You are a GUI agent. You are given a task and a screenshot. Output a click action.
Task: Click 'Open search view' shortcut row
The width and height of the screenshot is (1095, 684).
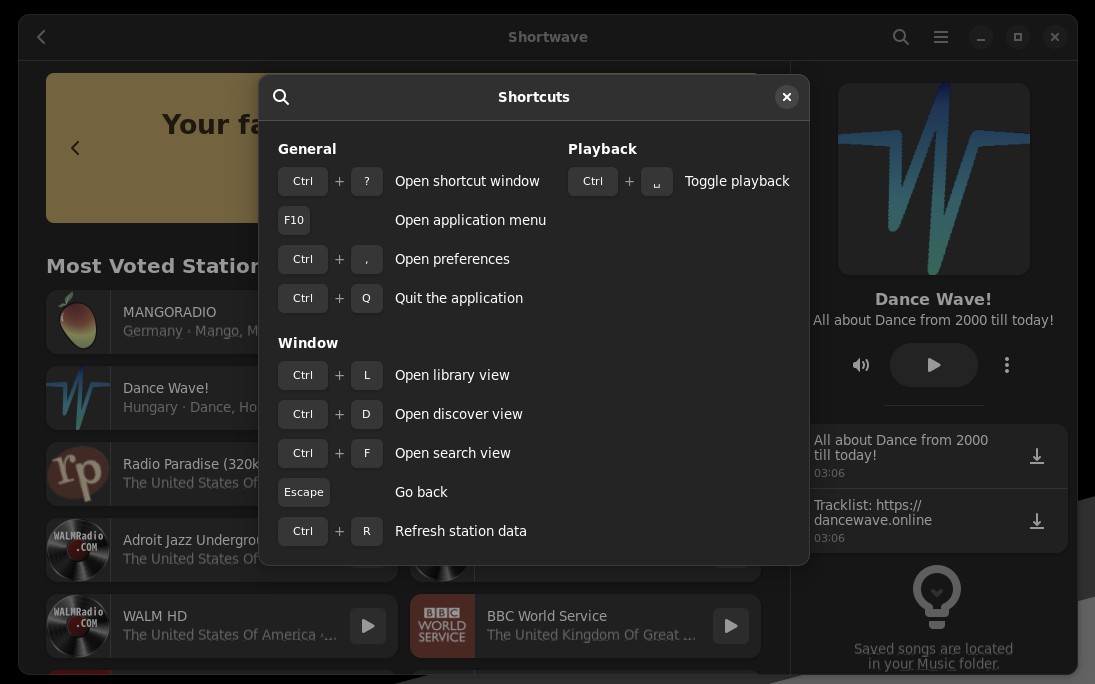(412, 453)
